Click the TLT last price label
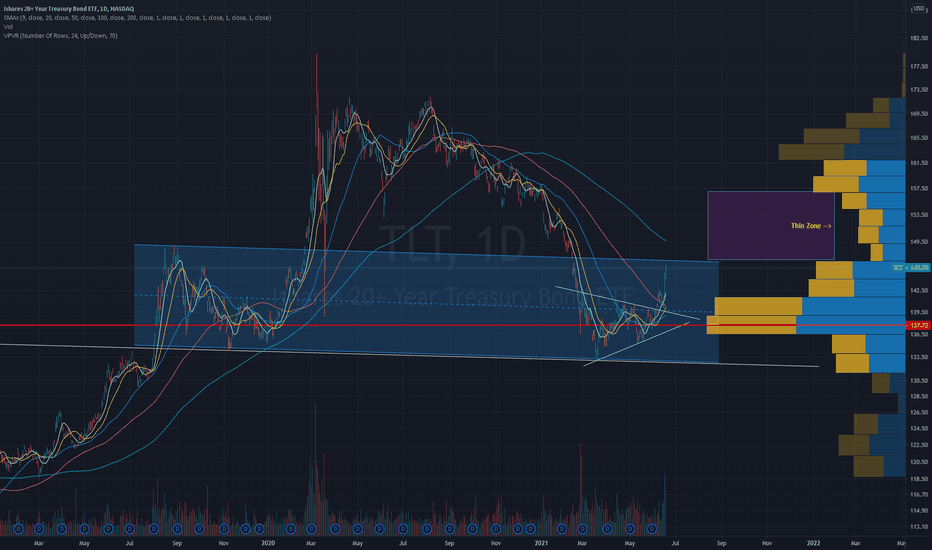The image size is (932, 550). tap(911, 268)
